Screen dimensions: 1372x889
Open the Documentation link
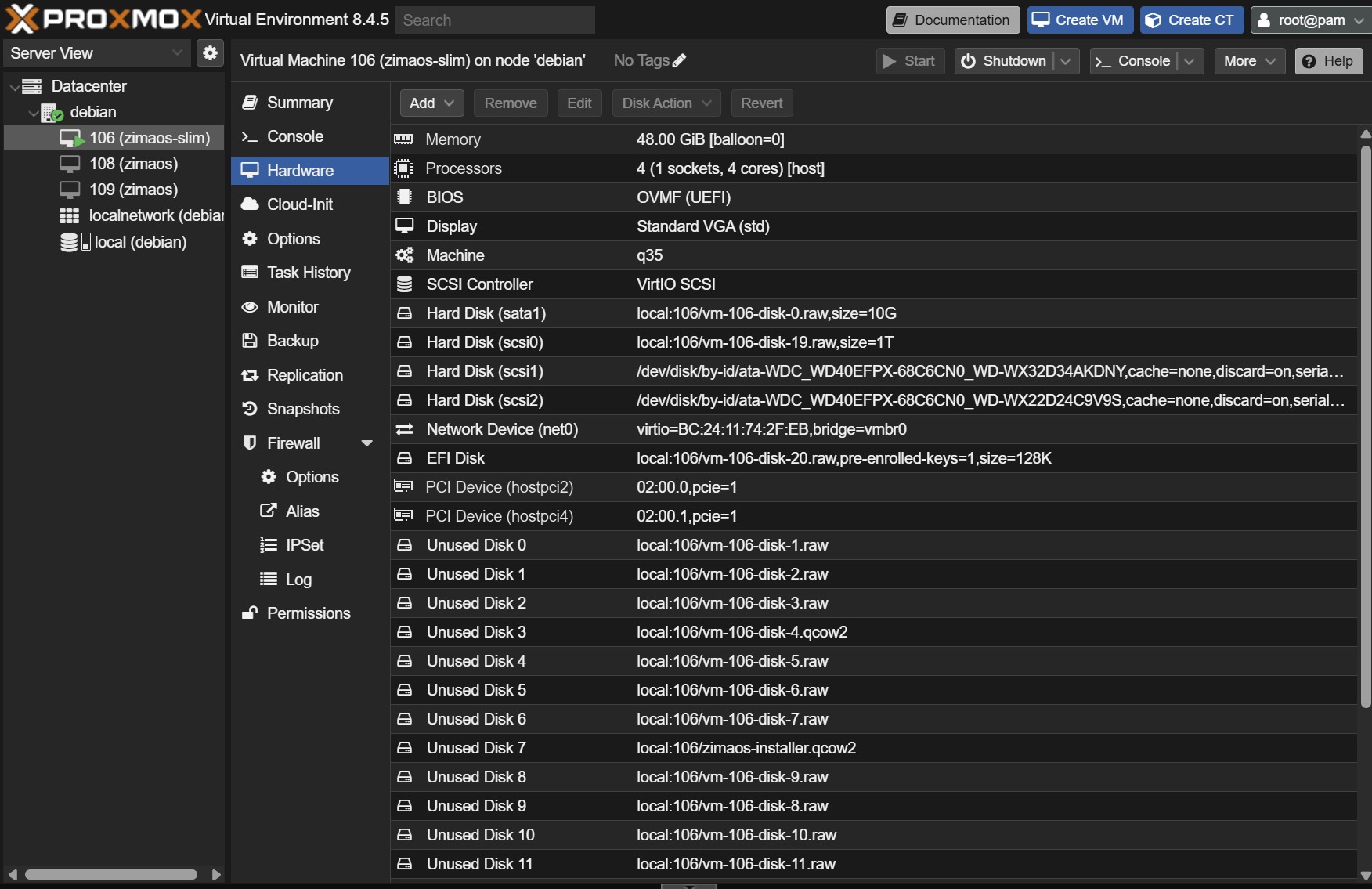click(x=952, y=20)
